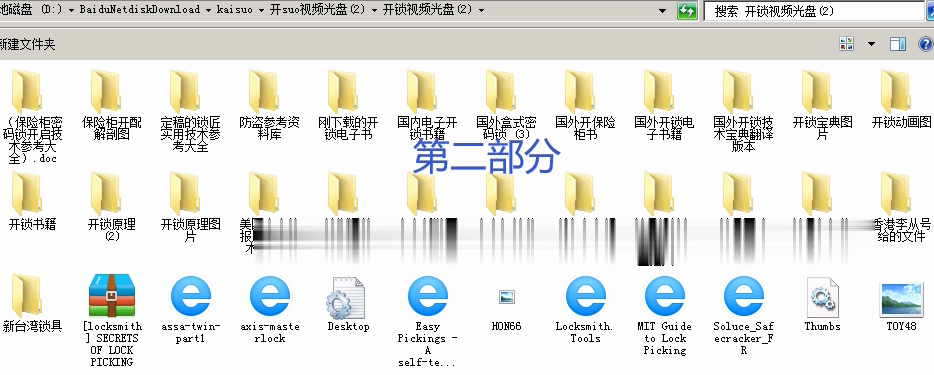Open the assa-twin-part1 web document
The height and width of the screenshot is (375, 934).
click(x=191, y=296)
